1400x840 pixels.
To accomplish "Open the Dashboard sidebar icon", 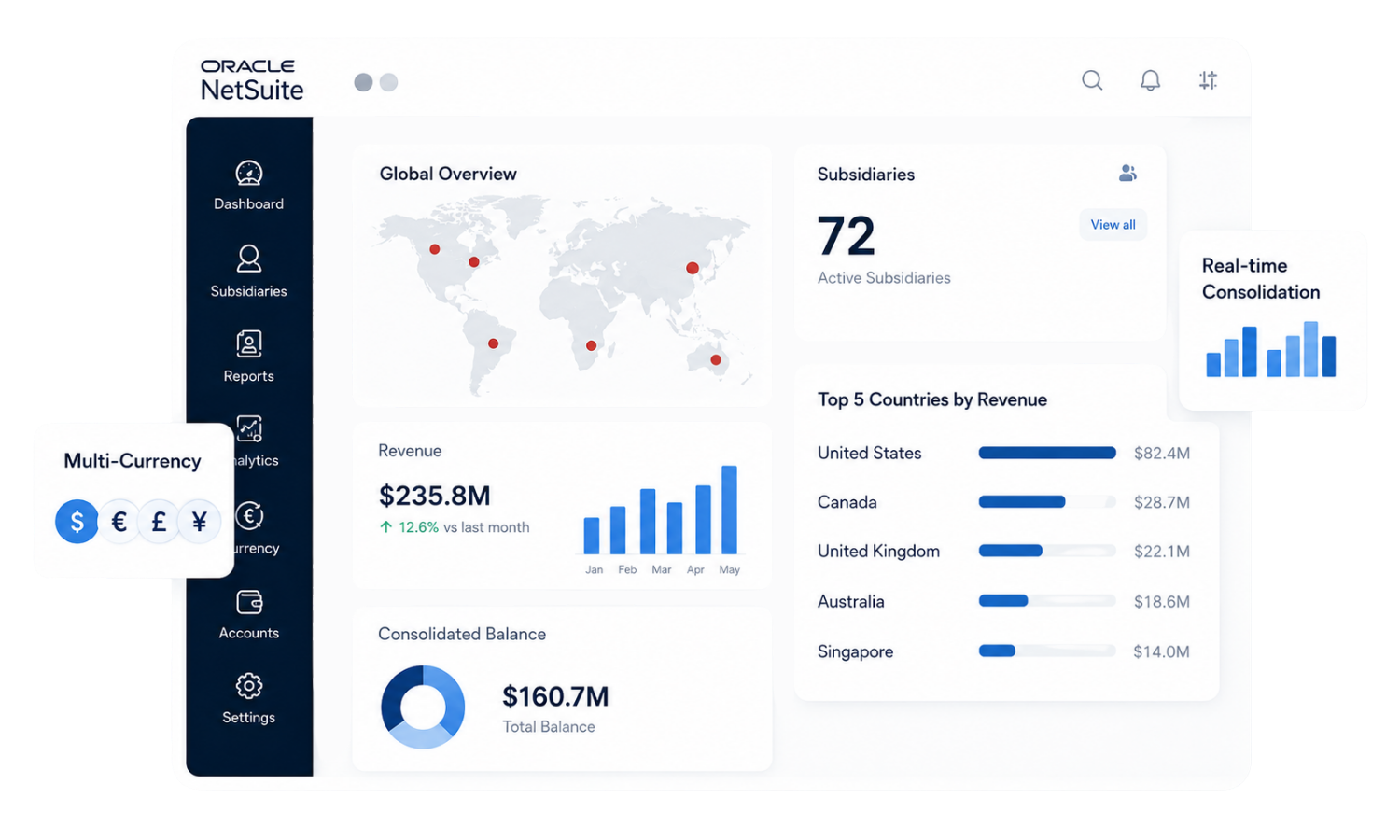I will [248, 174].
